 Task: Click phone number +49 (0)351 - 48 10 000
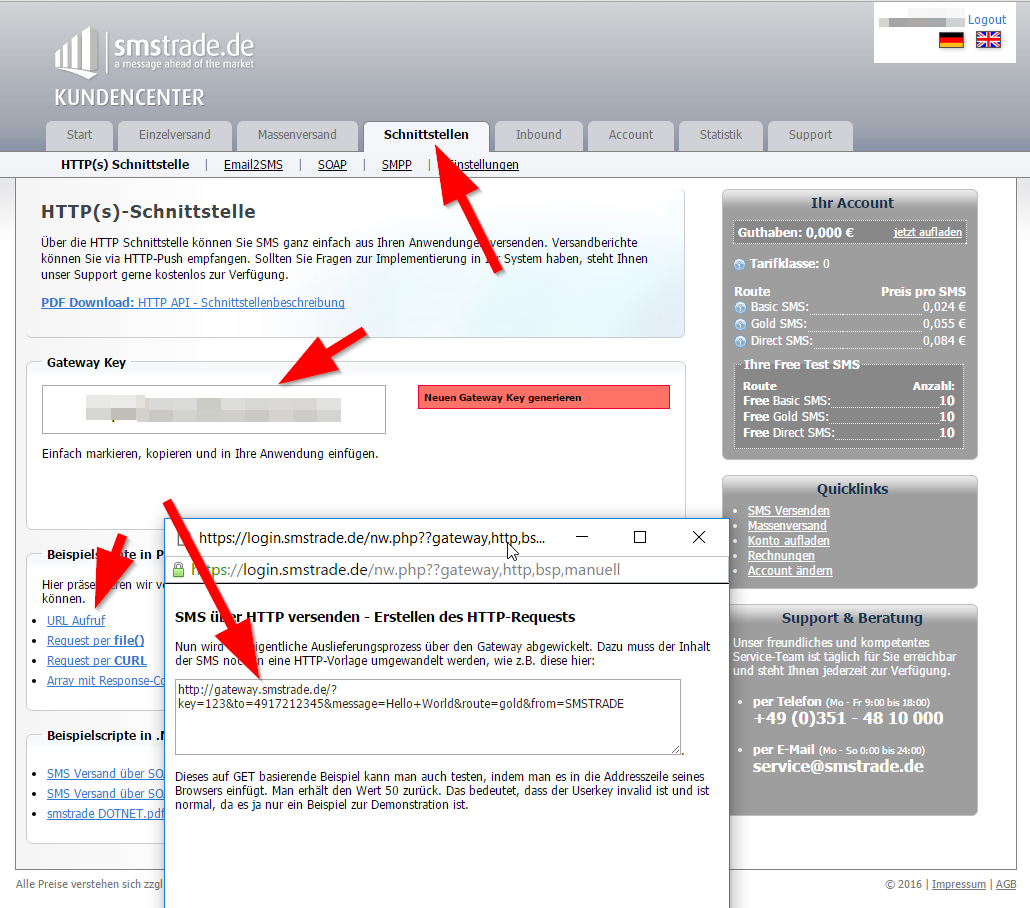point(848,719)
